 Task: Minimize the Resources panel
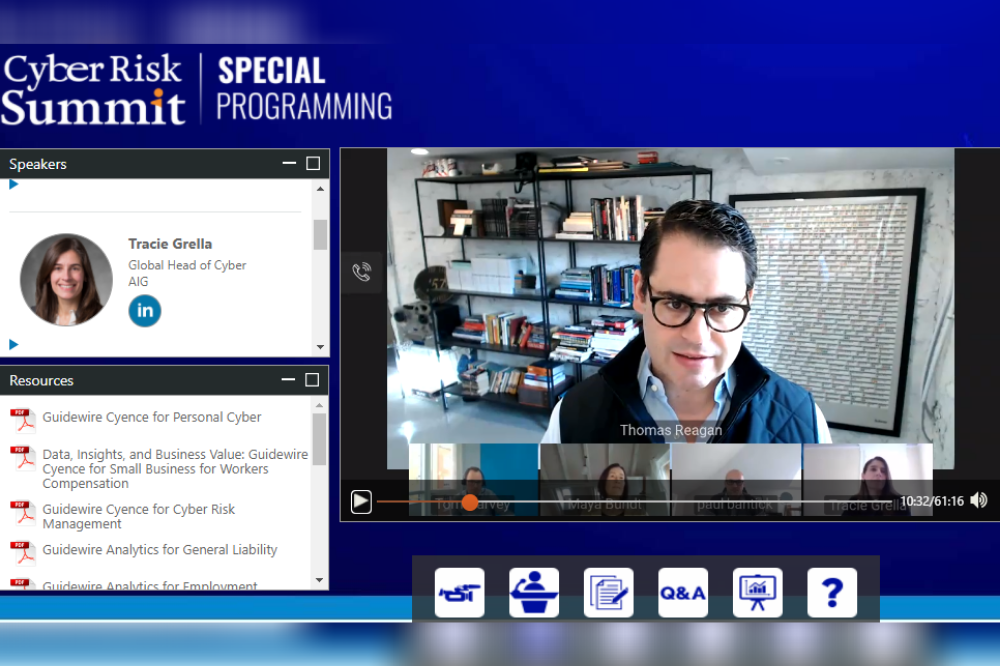[x=288, y=380]
